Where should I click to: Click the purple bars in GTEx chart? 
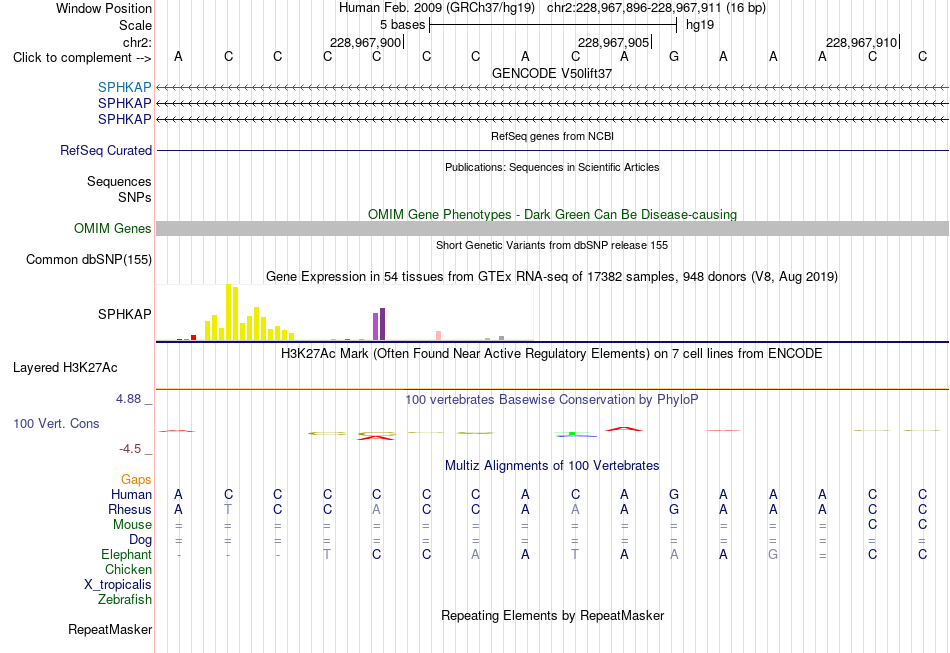coord(379,325)
